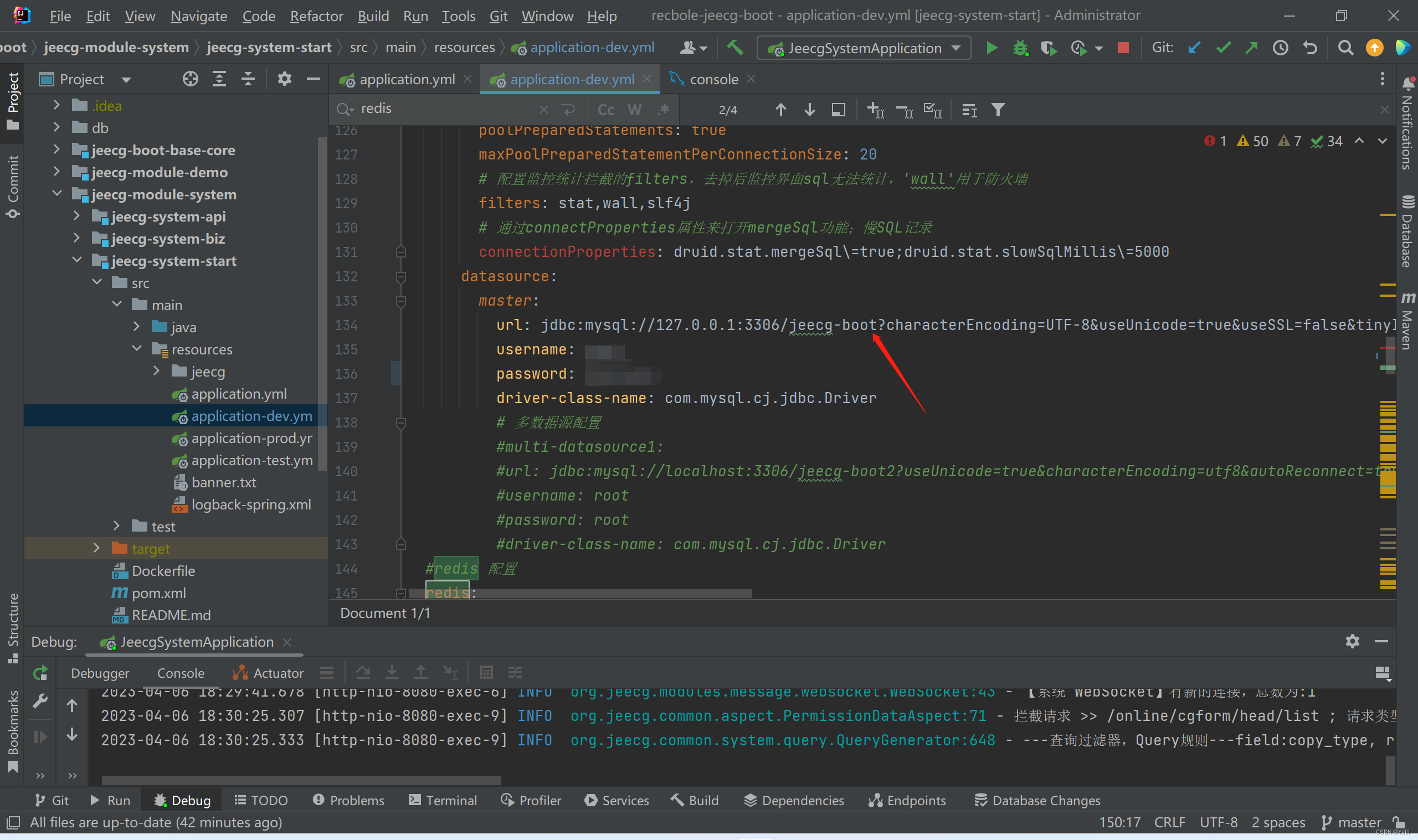
Task: Toggle Words (W) option in search bar
Action: tap(635, 110)
